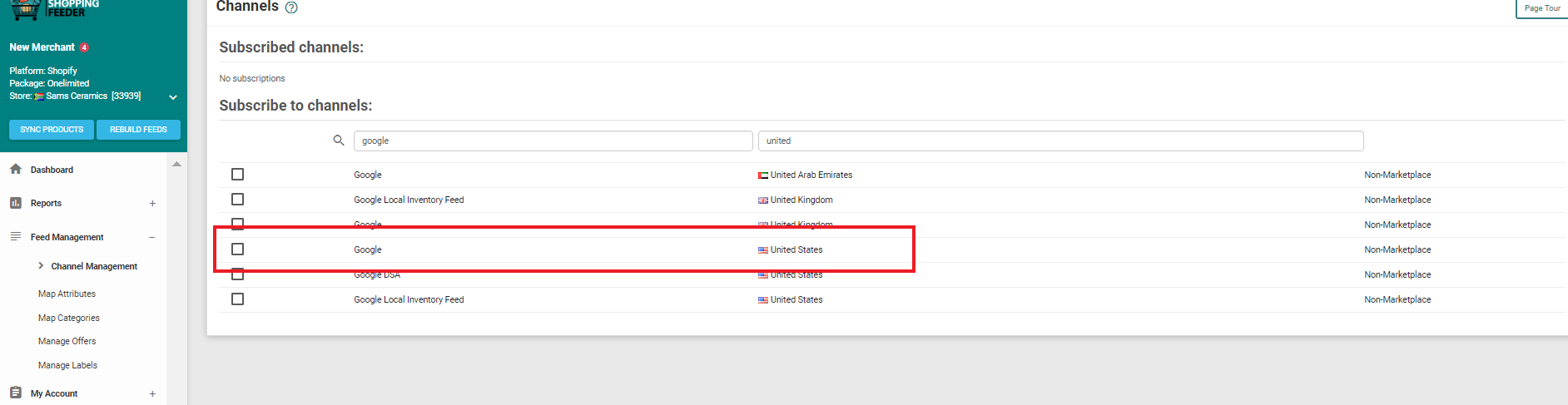The image size is (1568, 405).
Task: Open the Channels help question-mark icon
Action: 291,7
